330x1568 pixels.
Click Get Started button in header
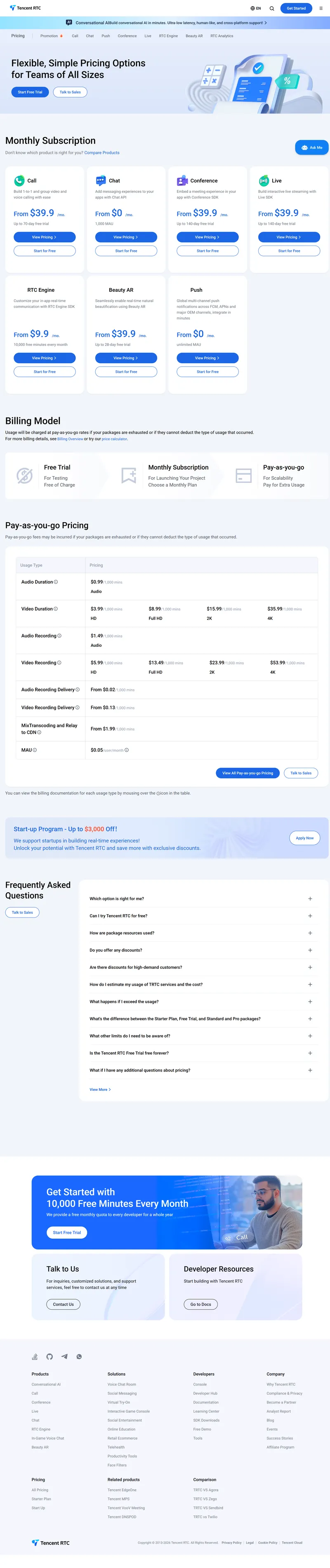(x=296, y=9)
